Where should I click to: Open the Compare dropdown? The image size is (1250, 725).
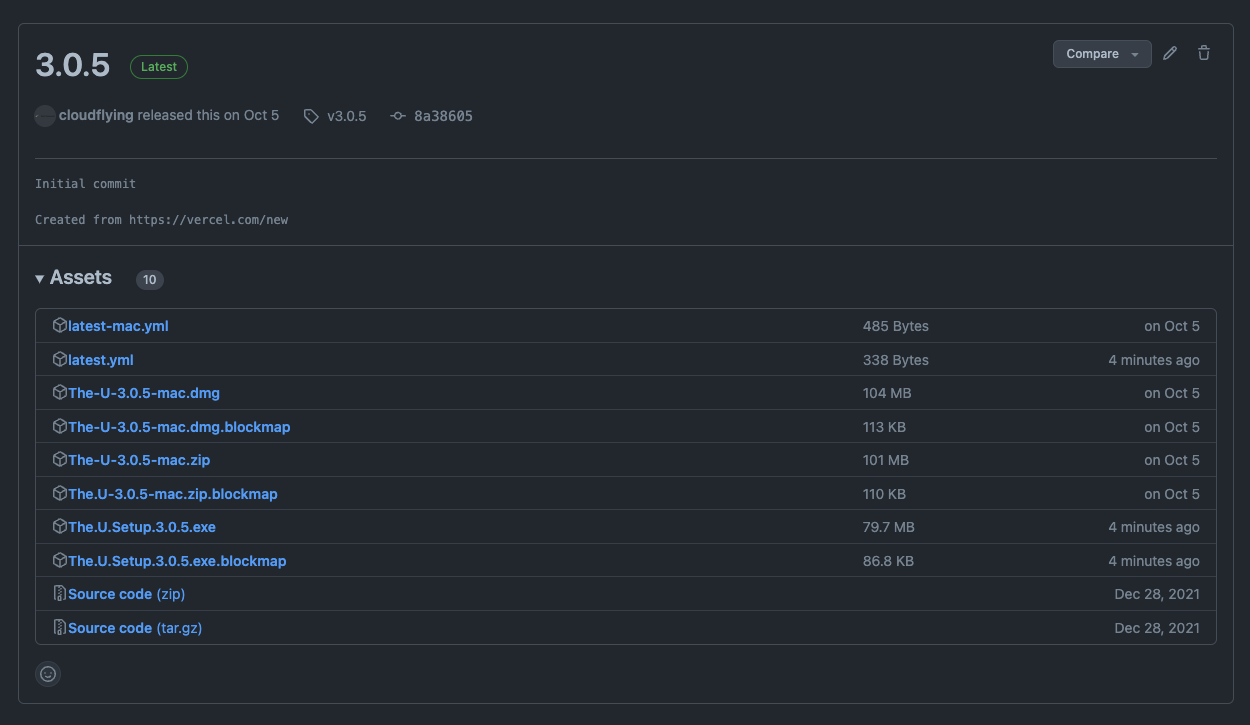(1101, 54)
